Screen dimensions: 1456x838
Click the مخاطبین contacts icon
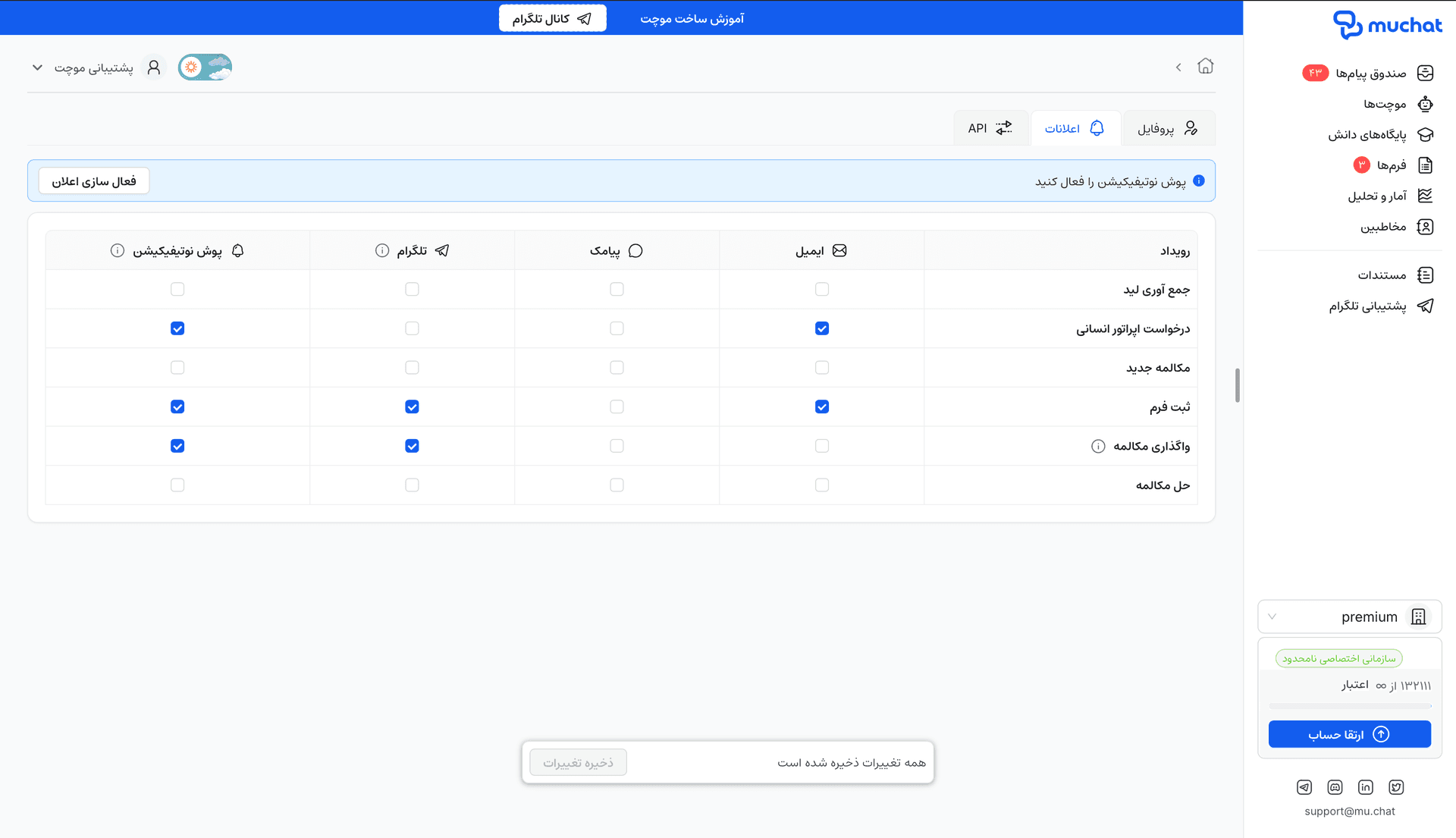tap(1425, 227)
